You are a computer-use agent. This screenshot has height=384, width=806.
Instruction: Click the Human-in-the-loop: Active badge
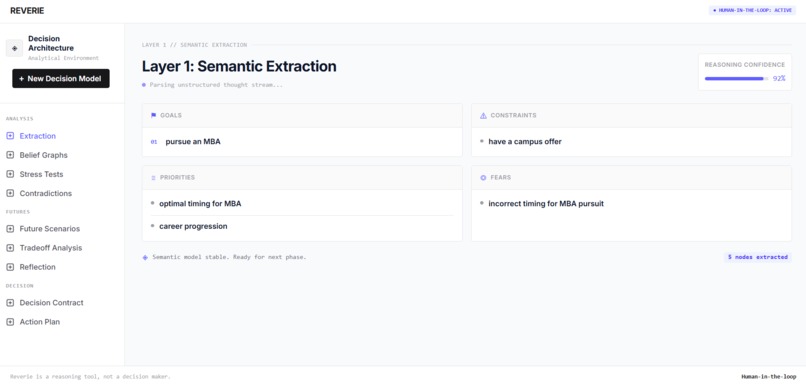[x=752, y=10]
